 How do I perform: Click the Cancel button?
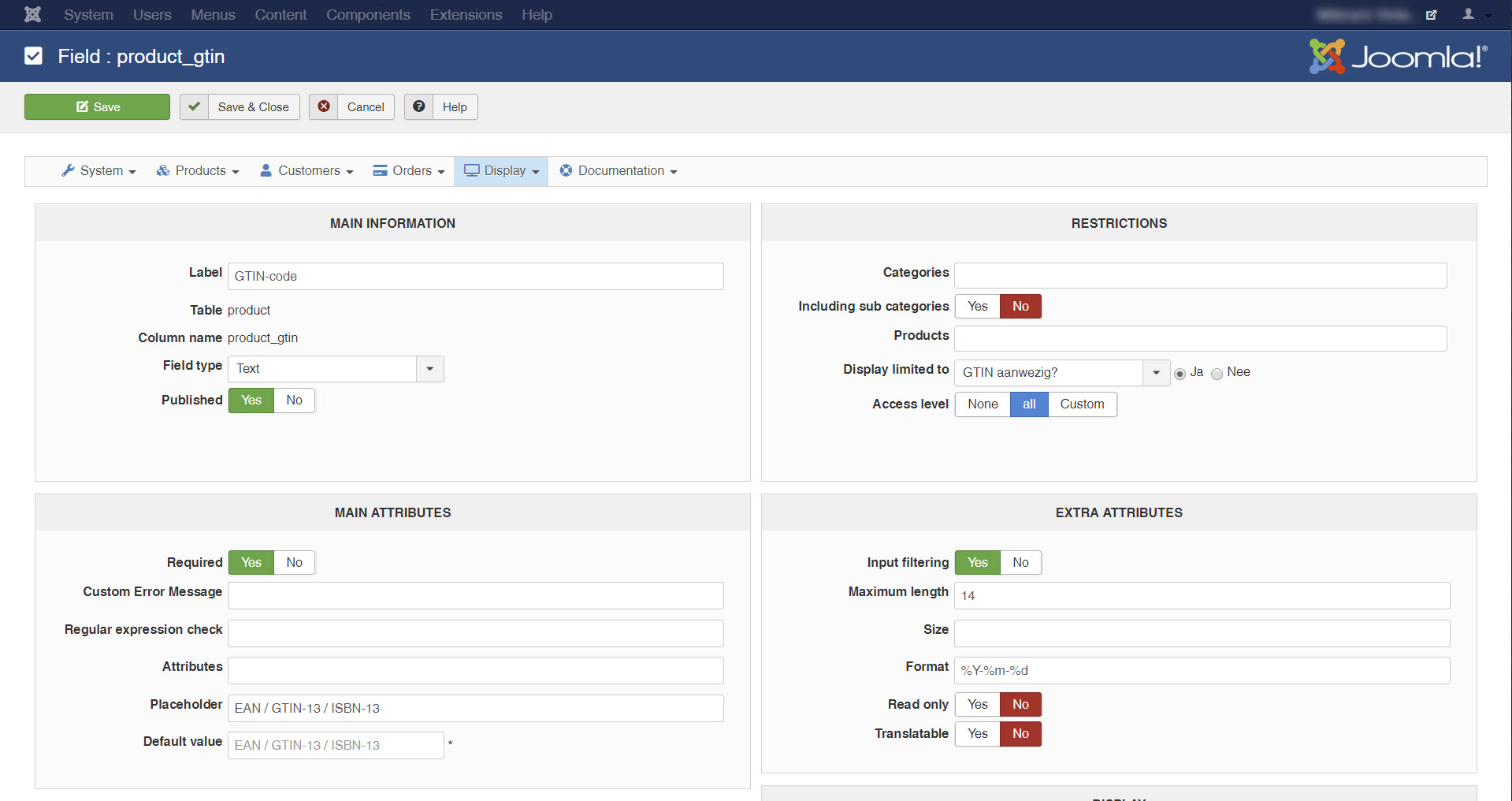(351, 106)
